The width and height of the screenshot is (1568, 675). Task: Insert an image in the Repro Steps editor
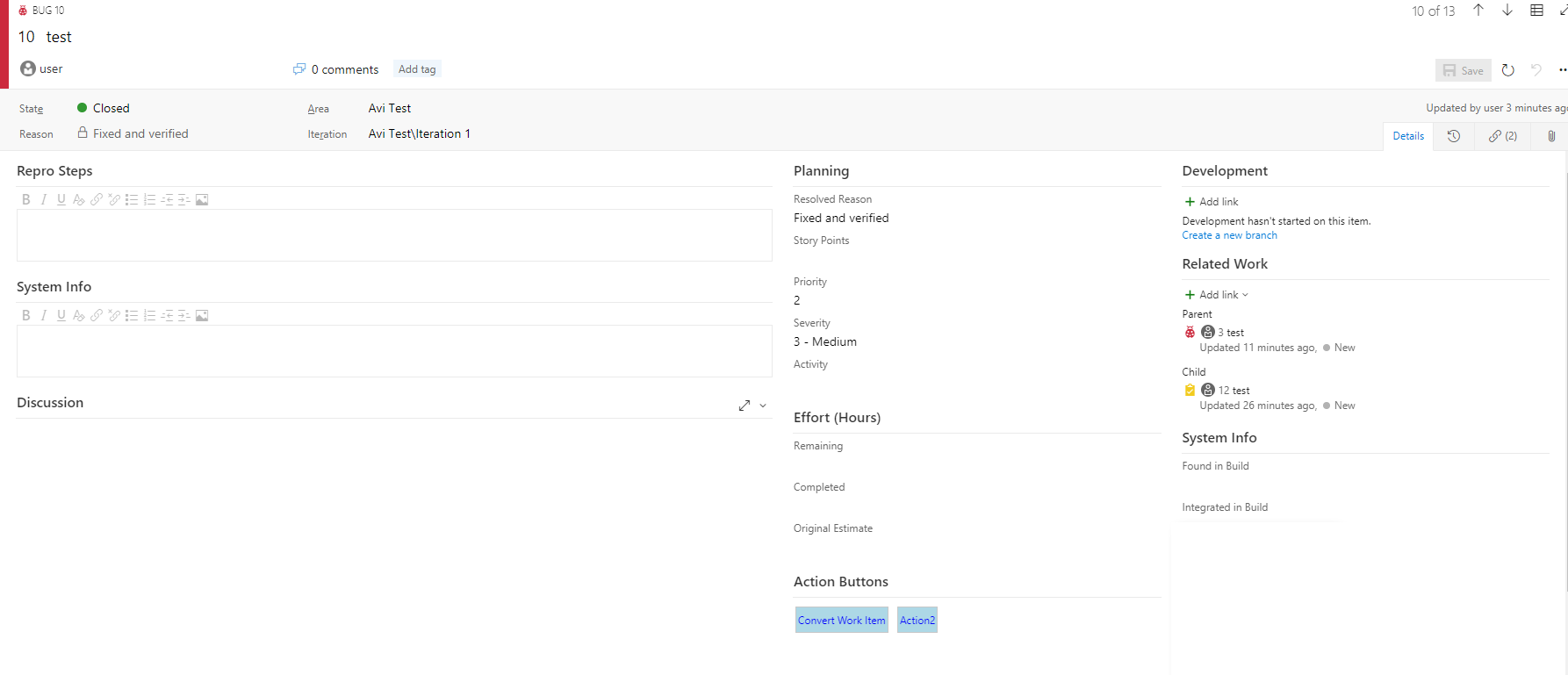[x=202, y=200]
